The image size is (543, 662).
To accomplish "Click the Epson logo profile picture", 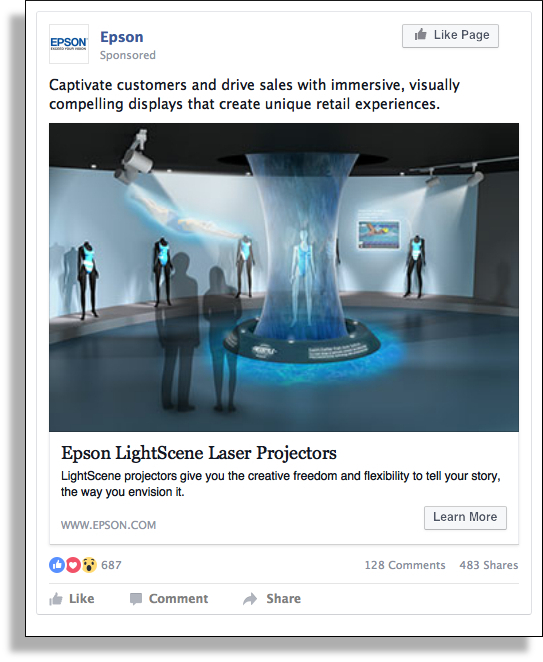I will (69, 44).
